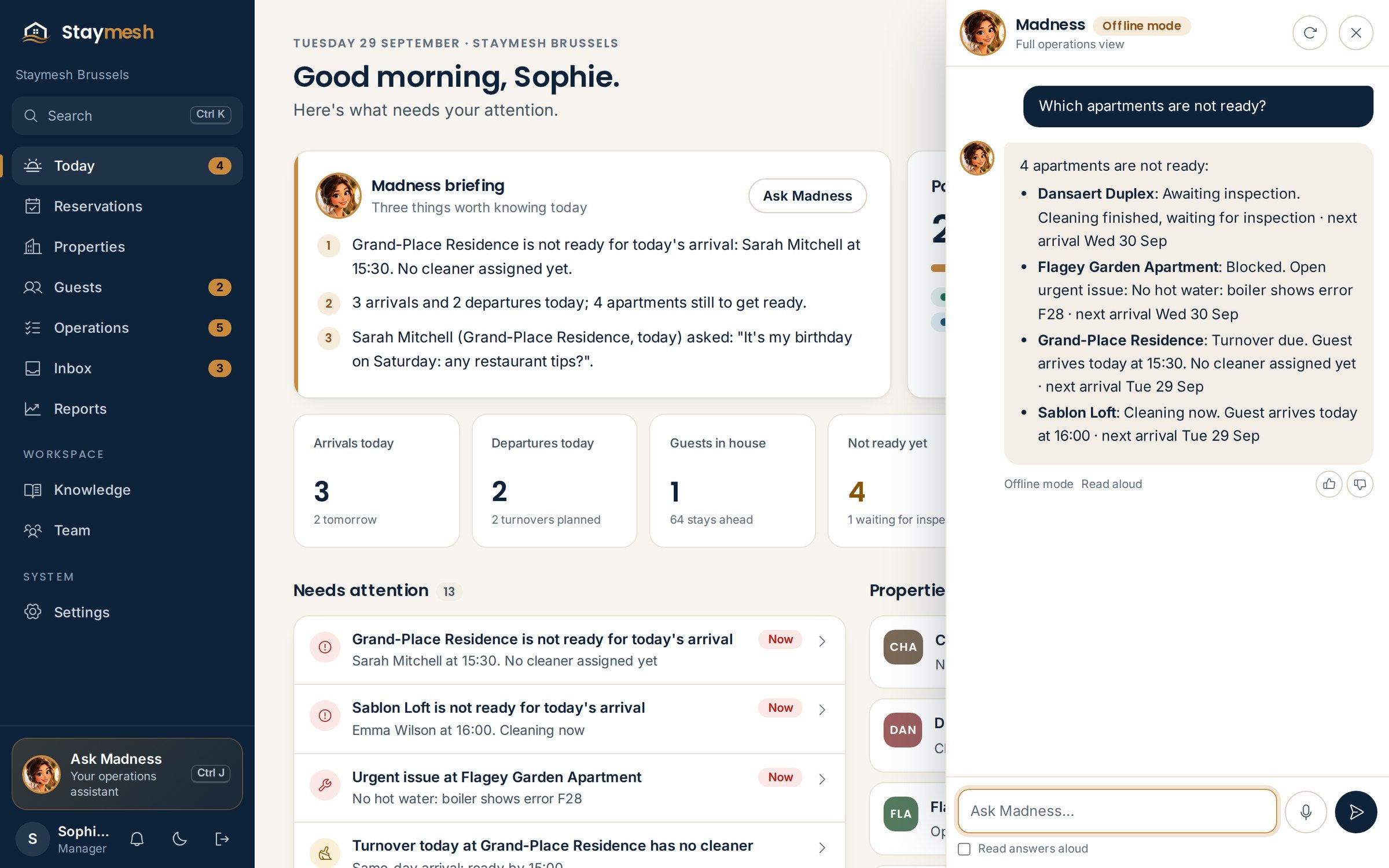Viewport: 1389px width, 868px height.
Task: Open the Arrivals today stat card
Action: pyautogui.click(x=377, y=481)
